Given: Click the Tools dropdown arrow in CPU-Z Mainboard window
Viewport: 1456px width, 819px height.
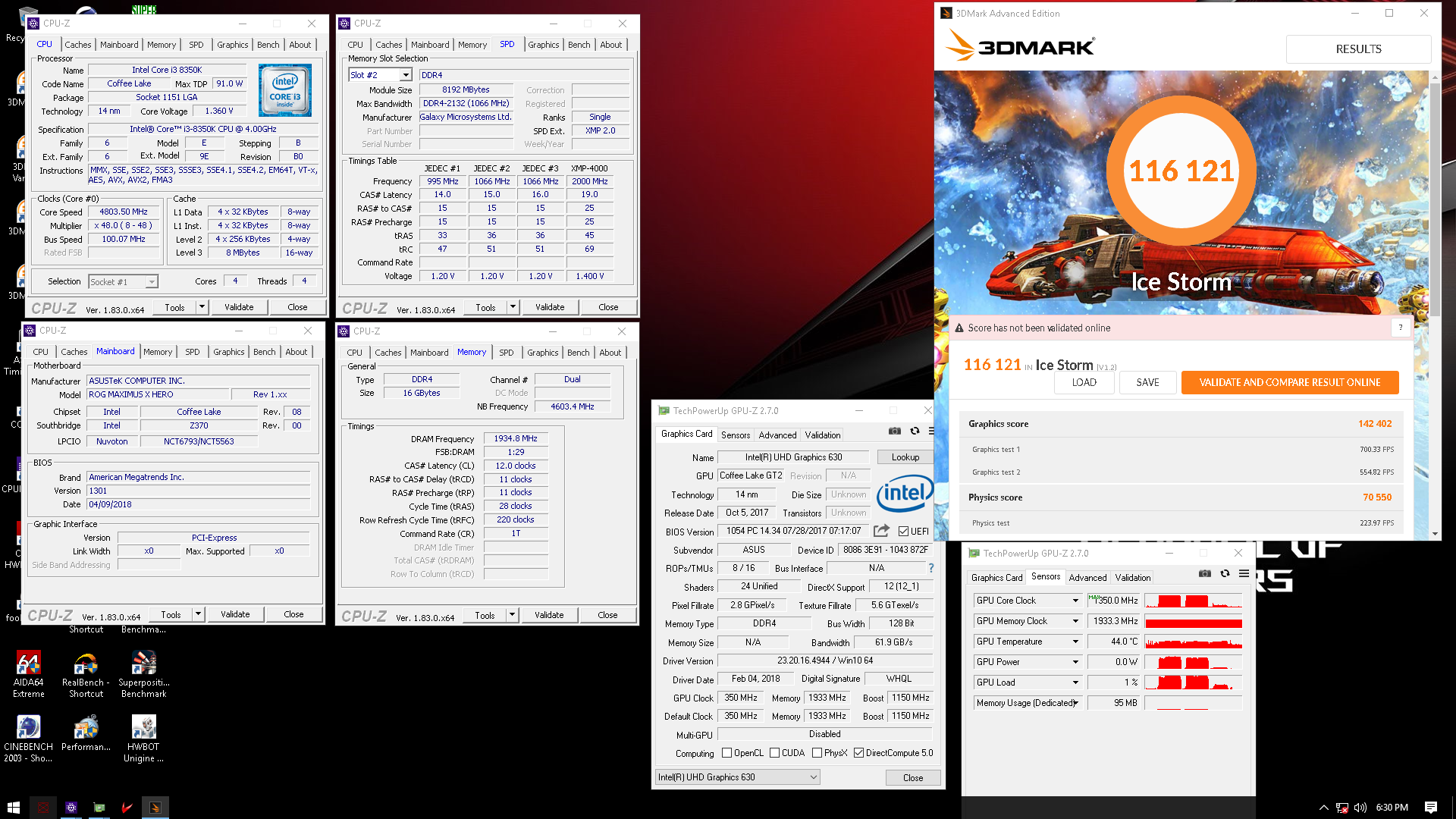Looking at the screenshot, I should click(x=198, y=614).
